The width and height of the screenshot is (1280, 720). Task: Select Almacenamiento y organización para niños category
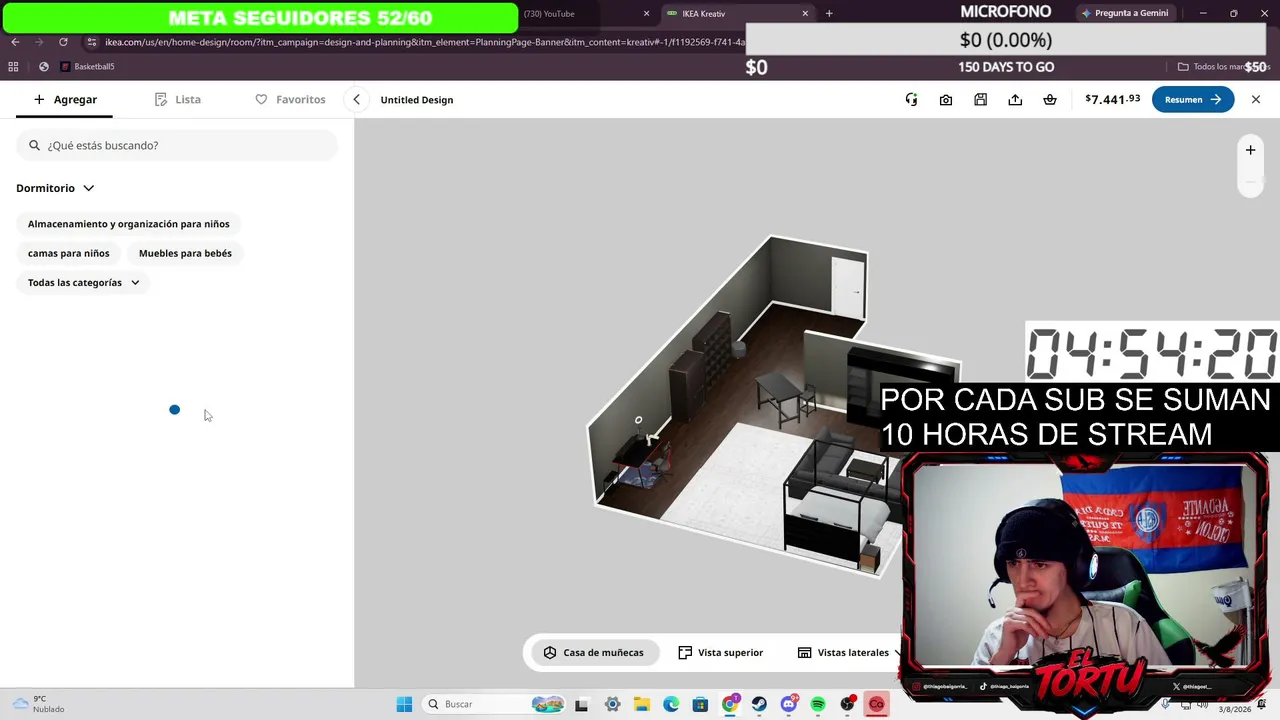129,224
